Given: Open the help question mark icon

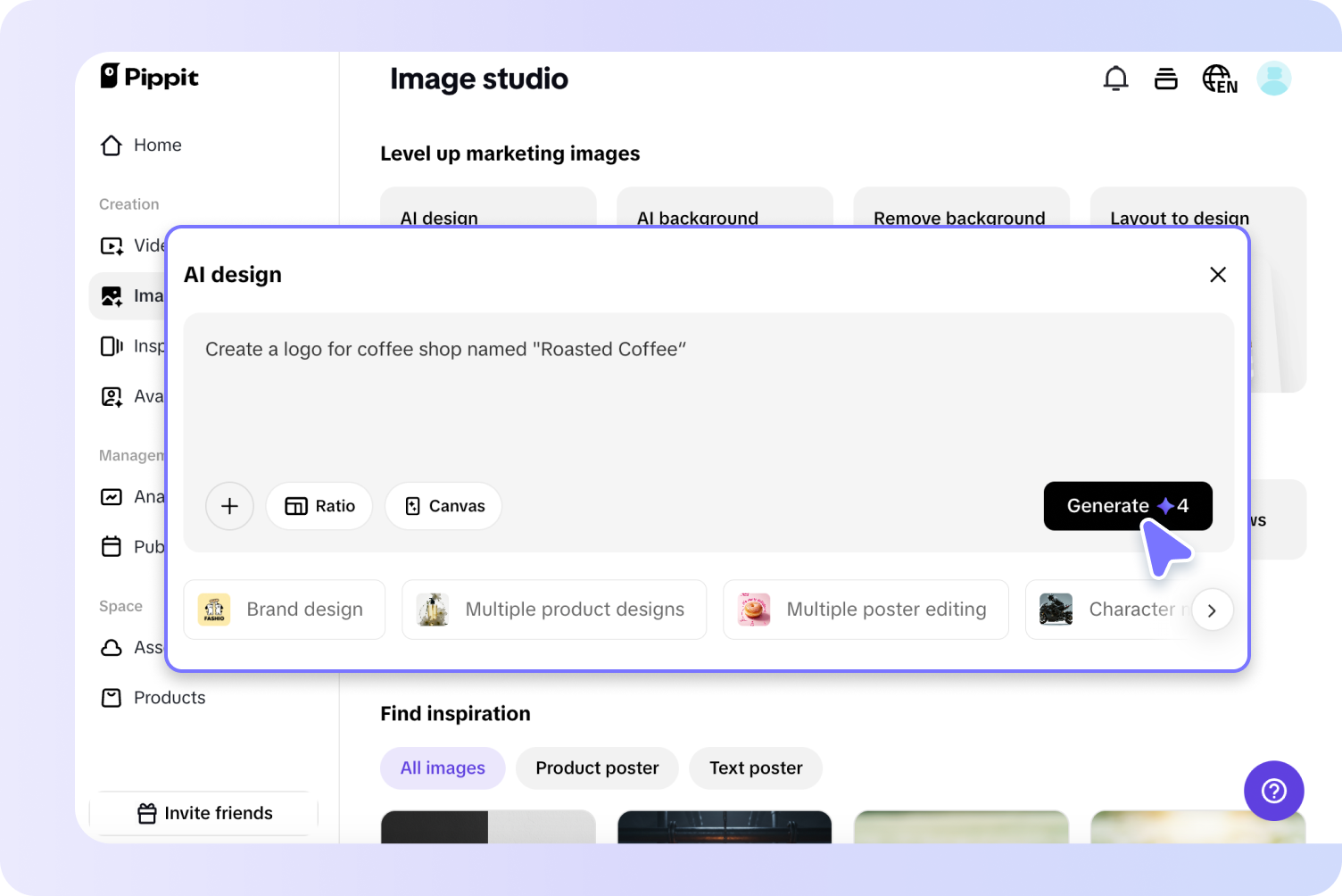Looking at the screenshot, I should point(1273,791).
